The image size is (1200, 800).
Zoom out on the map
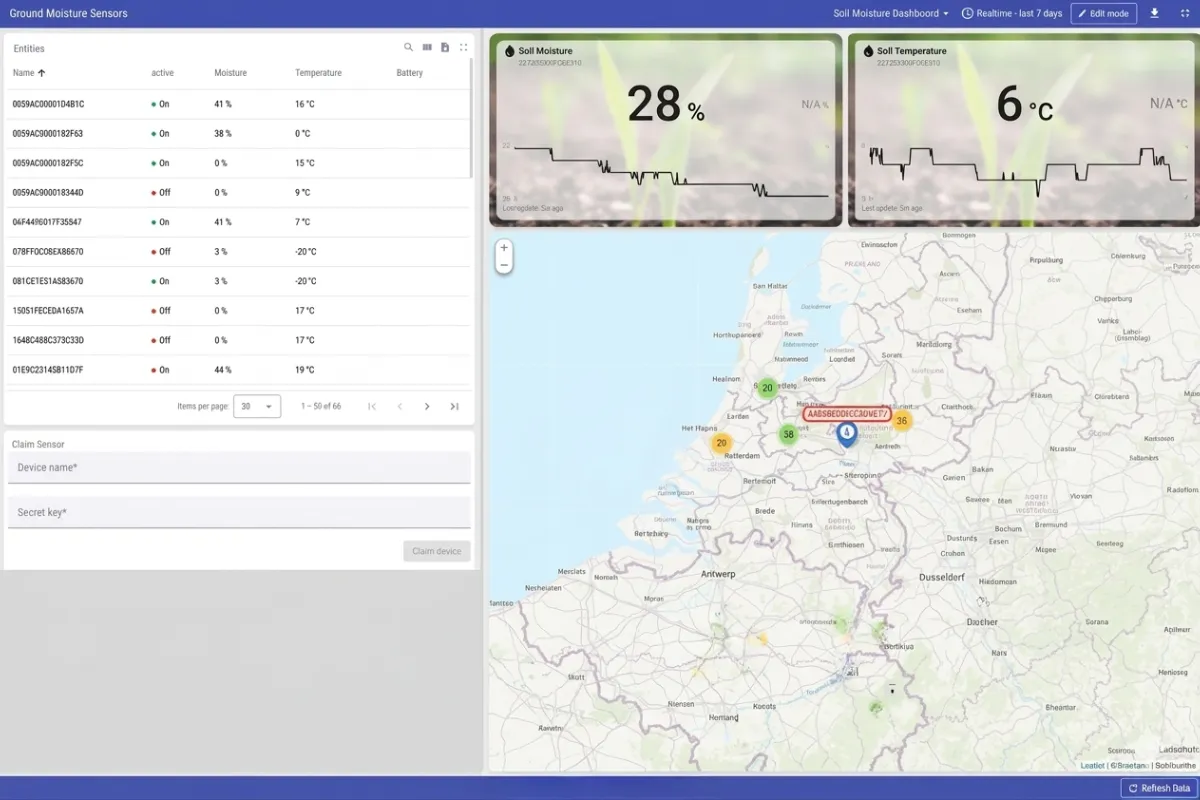point(504,265)
